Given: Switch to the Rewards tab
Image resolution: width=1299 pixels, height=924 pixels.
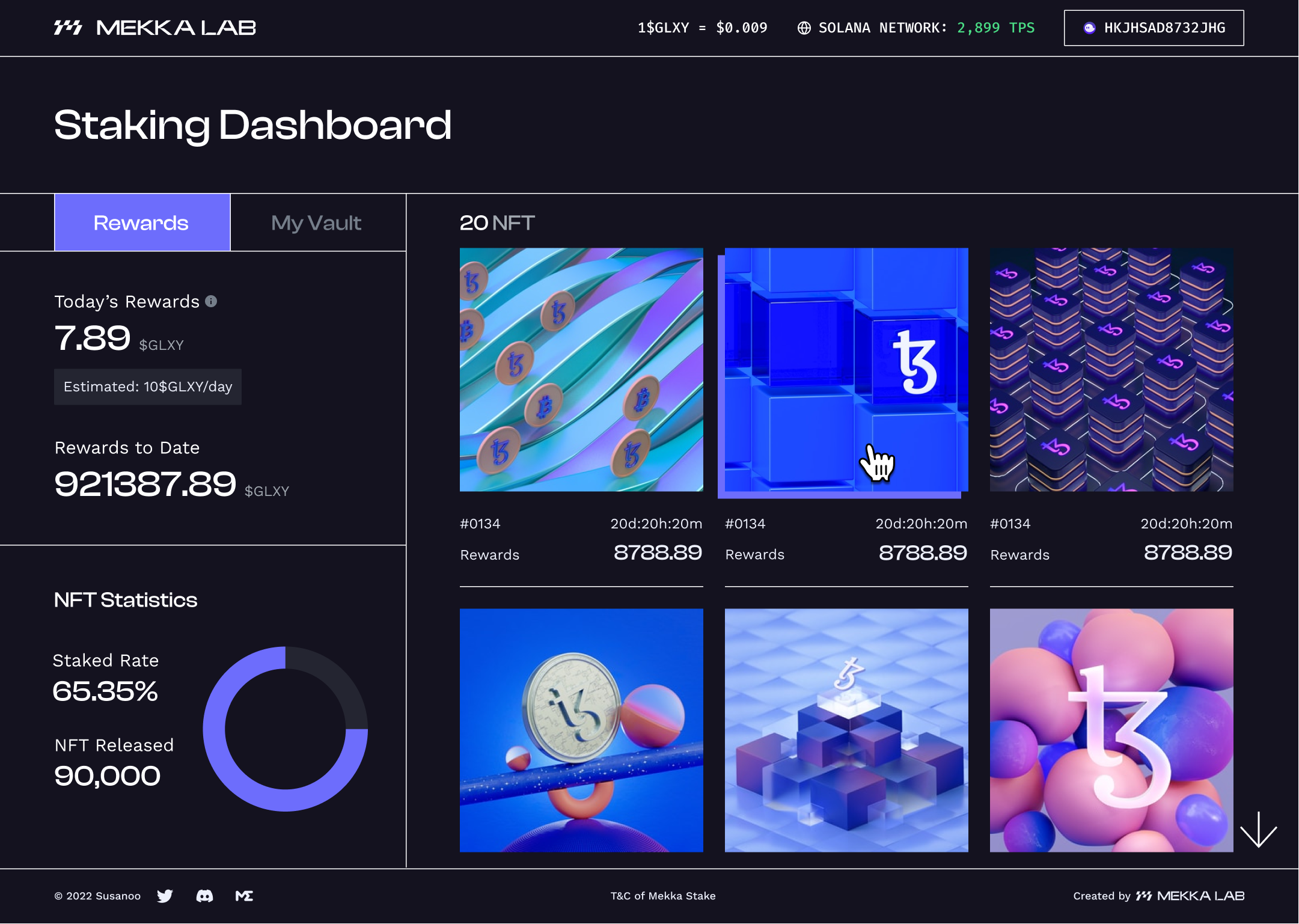Looking at the screenshot, I should (142, 222).
